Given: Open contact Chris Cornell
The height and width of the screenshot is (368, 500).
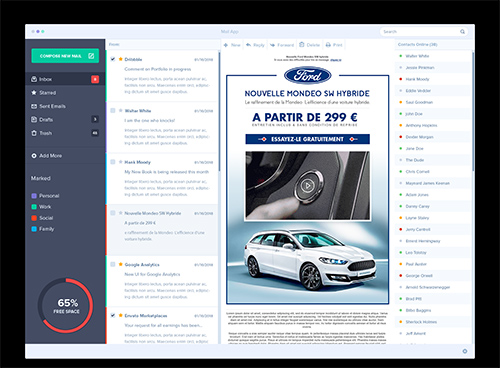Looking at the screenshot, I should [x=433, y=172].
